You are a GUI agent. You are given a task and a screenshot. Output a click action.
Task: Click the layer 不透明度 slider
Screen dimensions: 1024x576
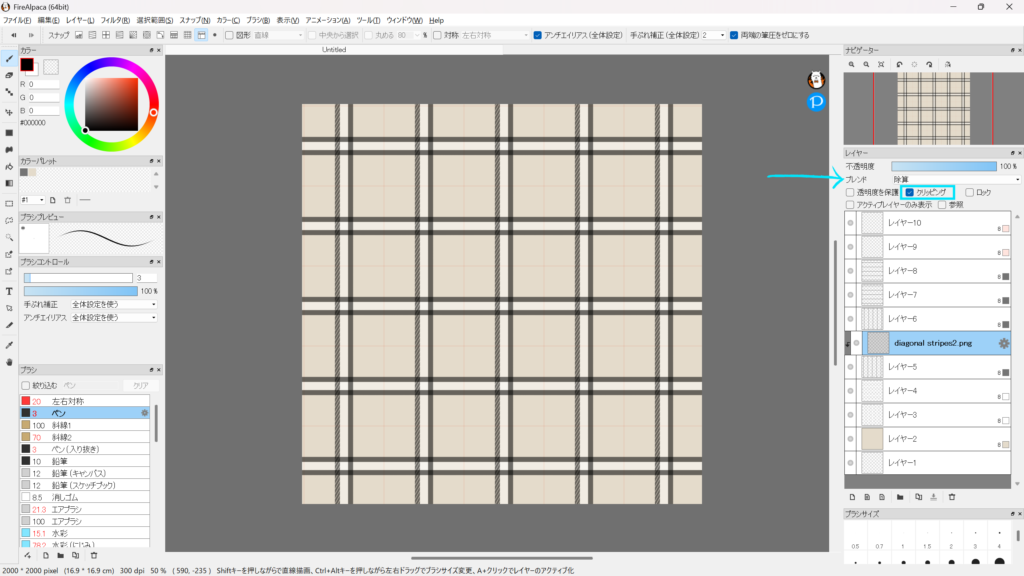pos(943,166)
